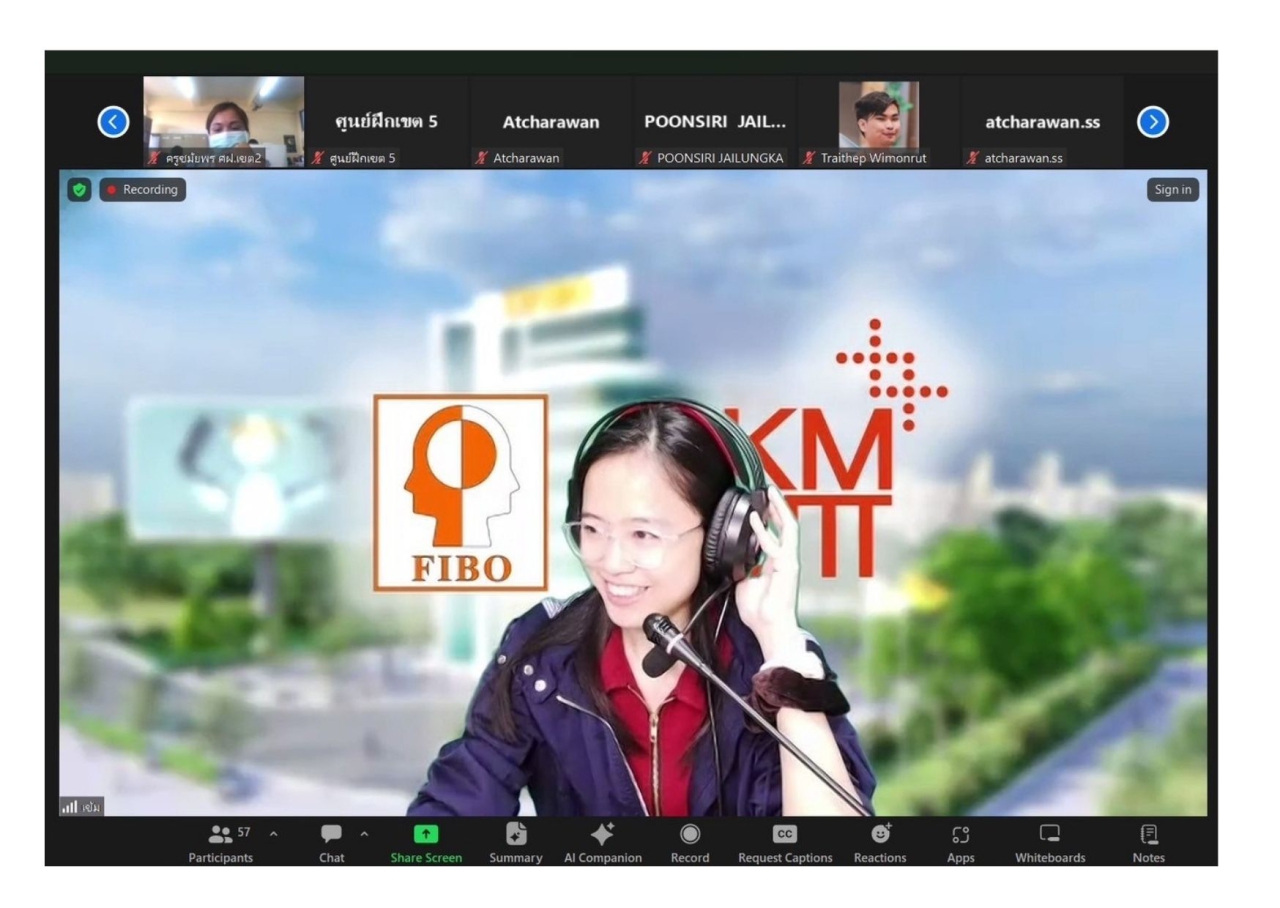
Task: Click the participant count 57
Action: click(x=244, y=832)
